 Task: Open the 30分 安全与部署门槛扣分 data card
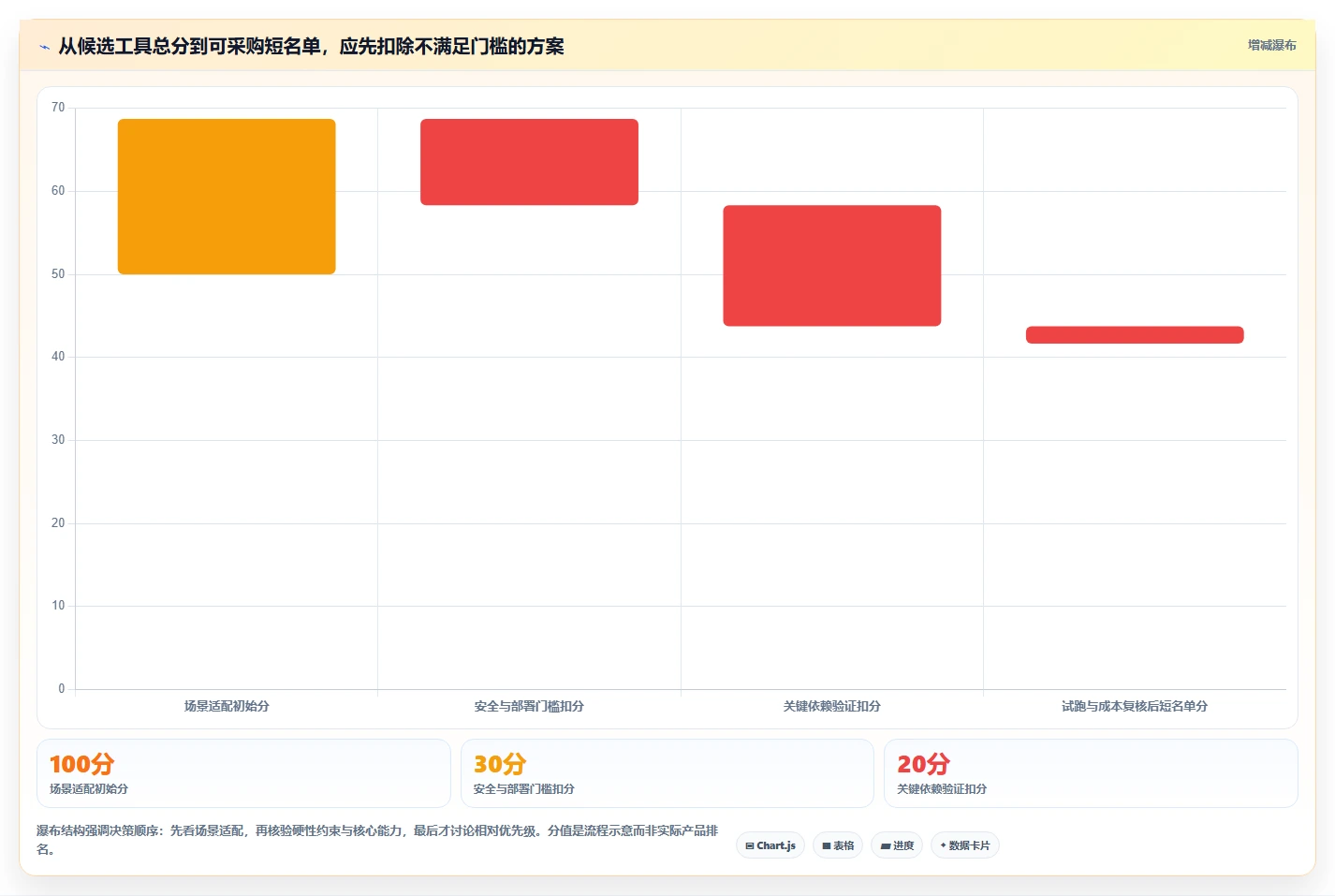pos(667,773)
